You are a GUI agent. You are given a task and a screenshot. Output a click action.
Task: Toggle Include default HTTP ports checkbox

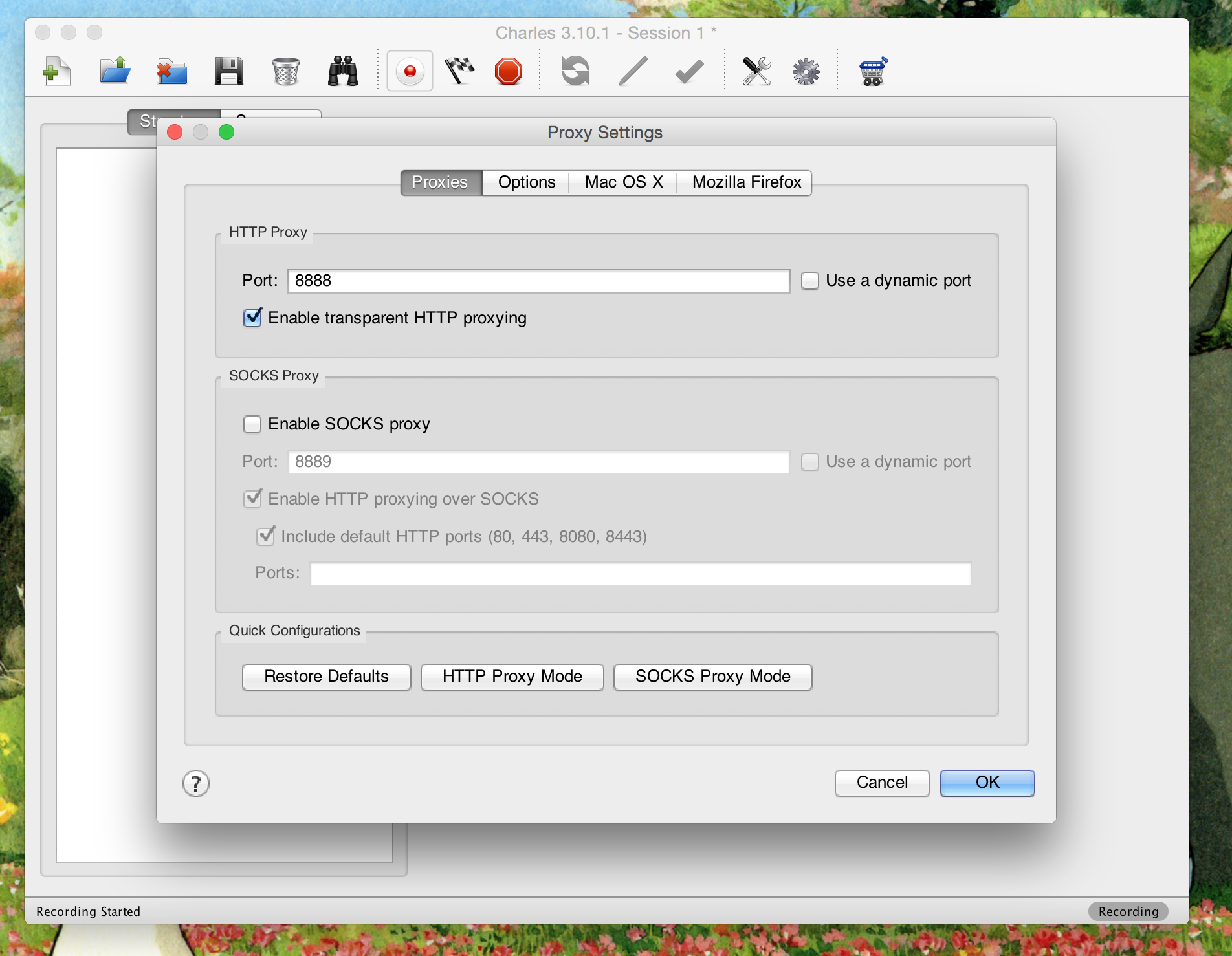(265, 536)
